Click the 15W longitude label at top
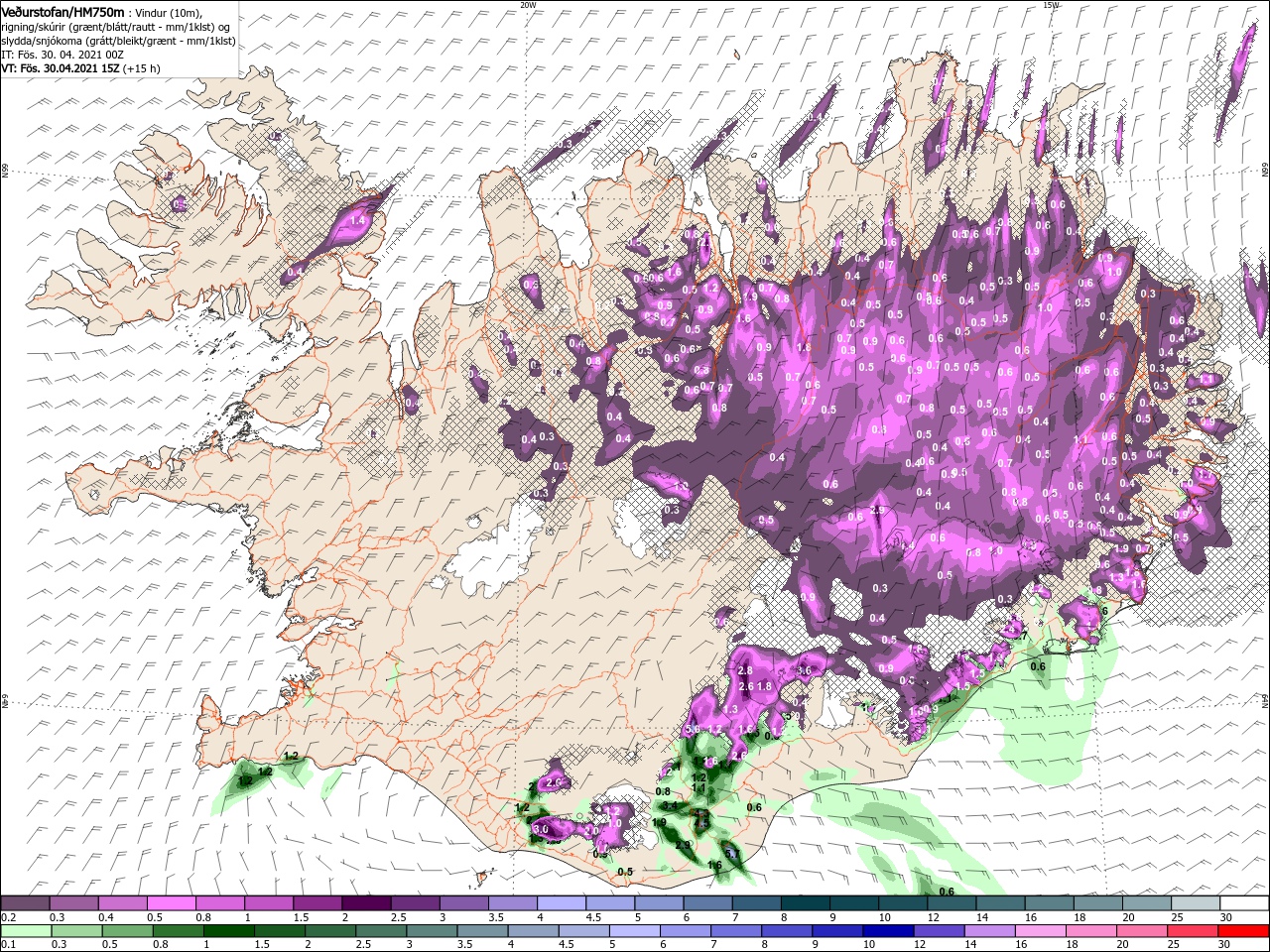 1050,5
